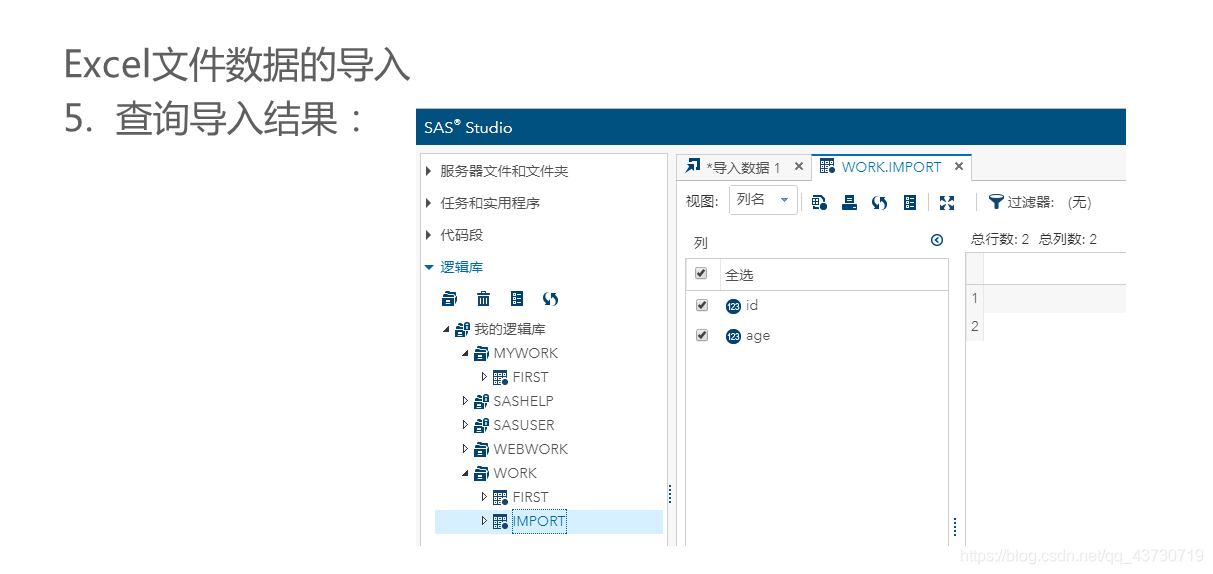Viewport: 1213px width, 574px height.
Task: Expand FIRST table node under MYWORK
Action: pyautogui.click(x=485, y=377)
